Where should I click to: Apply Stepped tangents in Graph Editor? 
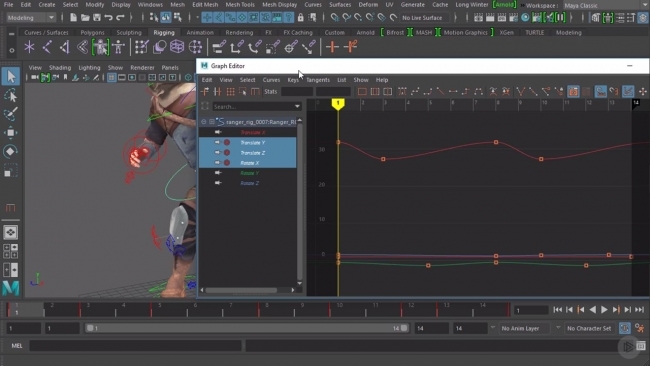(466, 92)
